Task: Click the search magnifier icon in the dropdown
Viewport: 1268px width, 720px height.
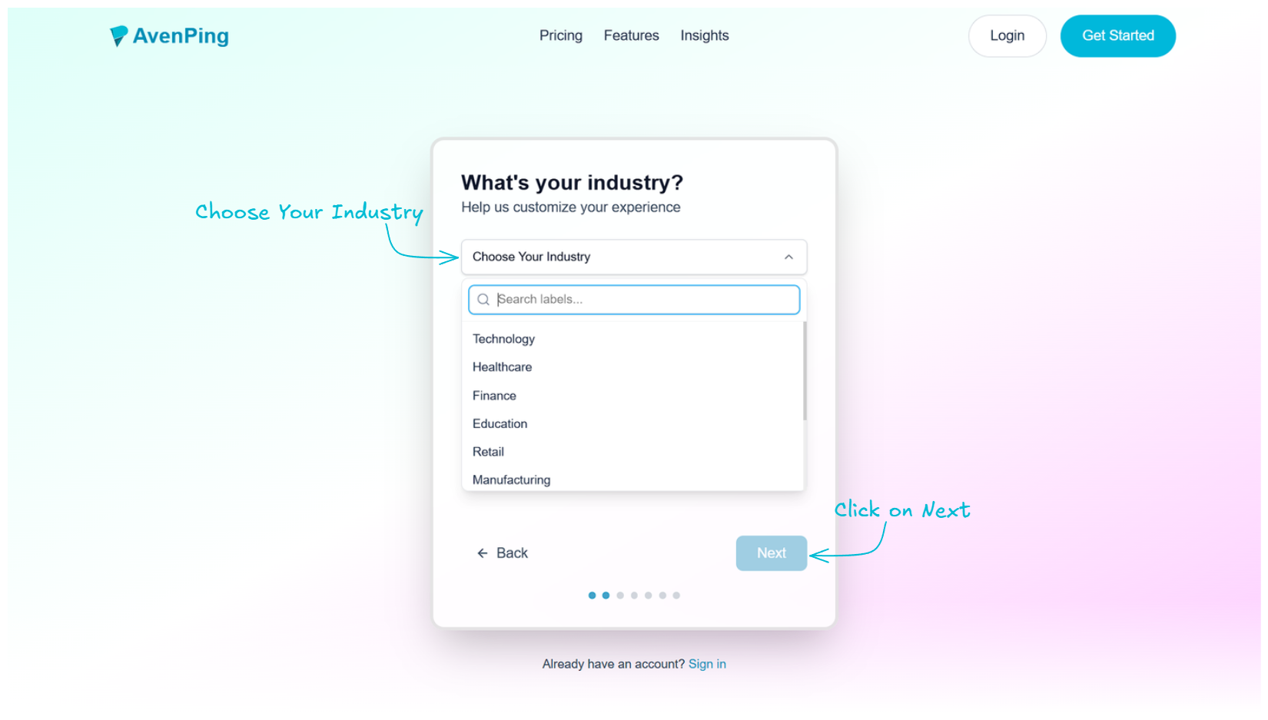Action: point(483,299)
